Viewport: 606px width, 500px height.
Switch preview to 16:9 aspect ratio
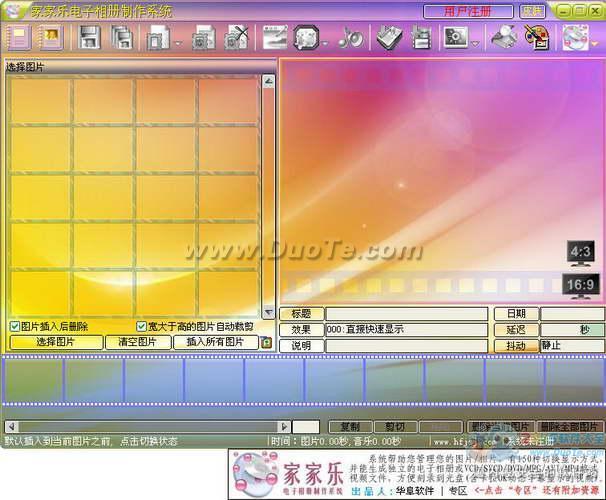580,286
